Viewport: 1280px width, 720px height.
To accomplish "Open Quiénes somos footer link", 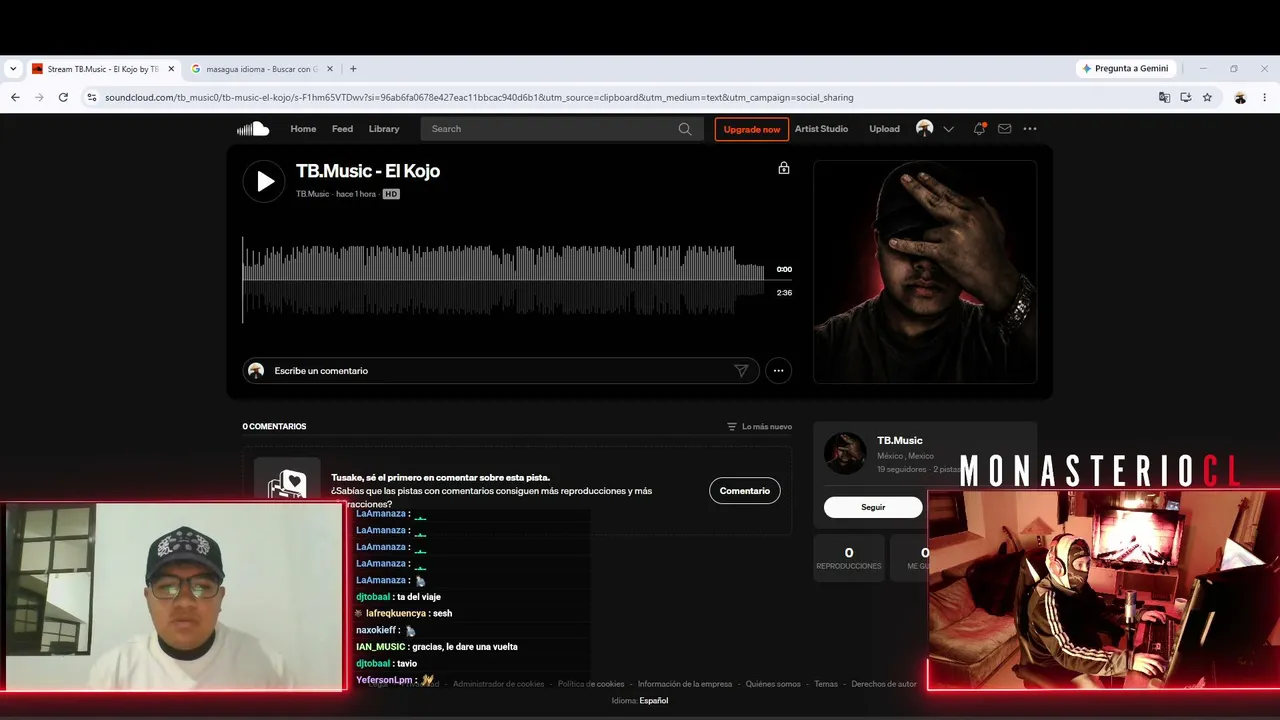I will [773, 685].
